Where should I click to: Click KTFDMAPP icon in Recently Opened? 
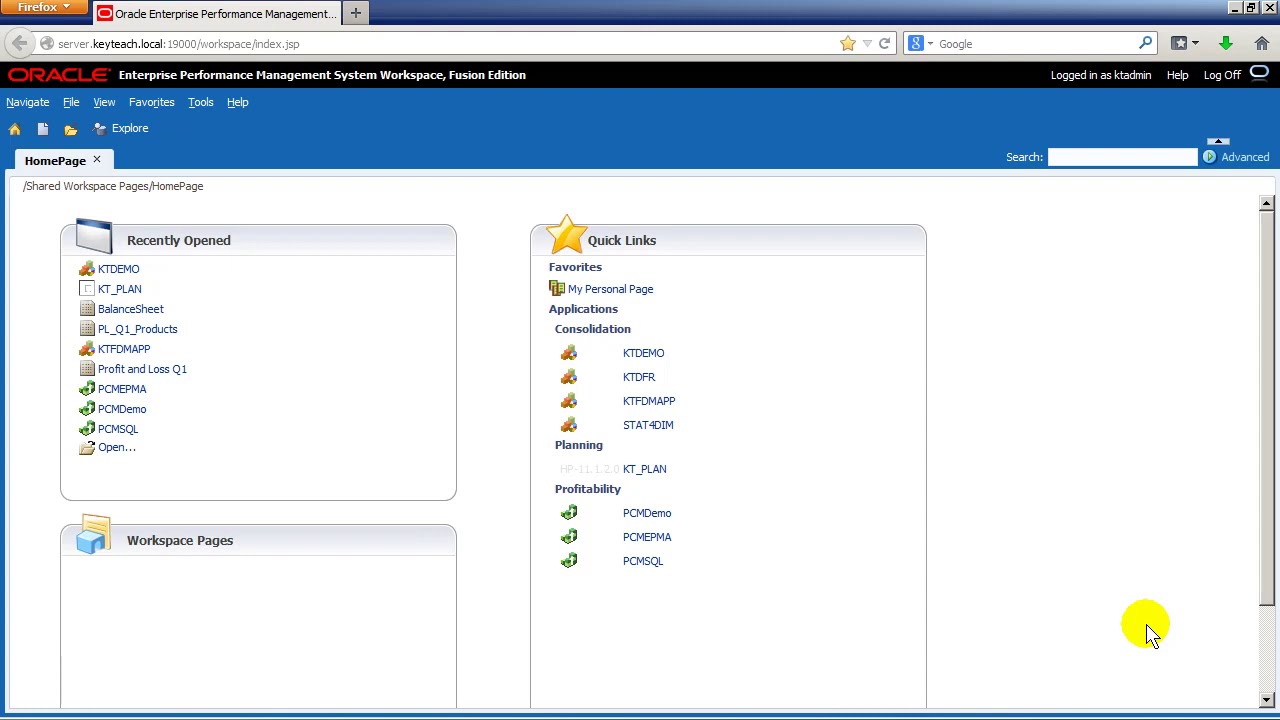(x=87, y=349)
